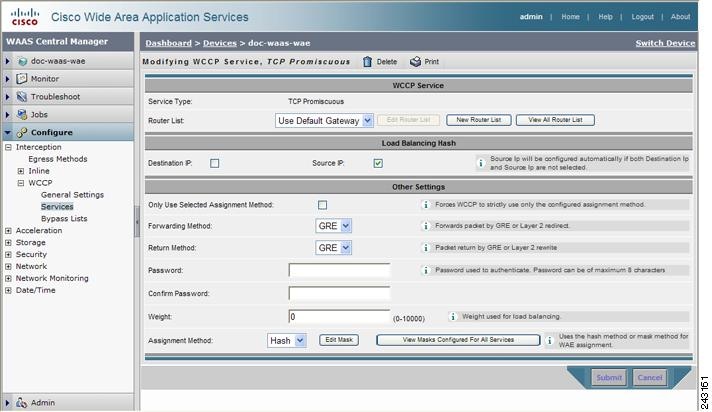
Task: Follow the Devices breadcrumb link
Action: [x=220, y=43]
